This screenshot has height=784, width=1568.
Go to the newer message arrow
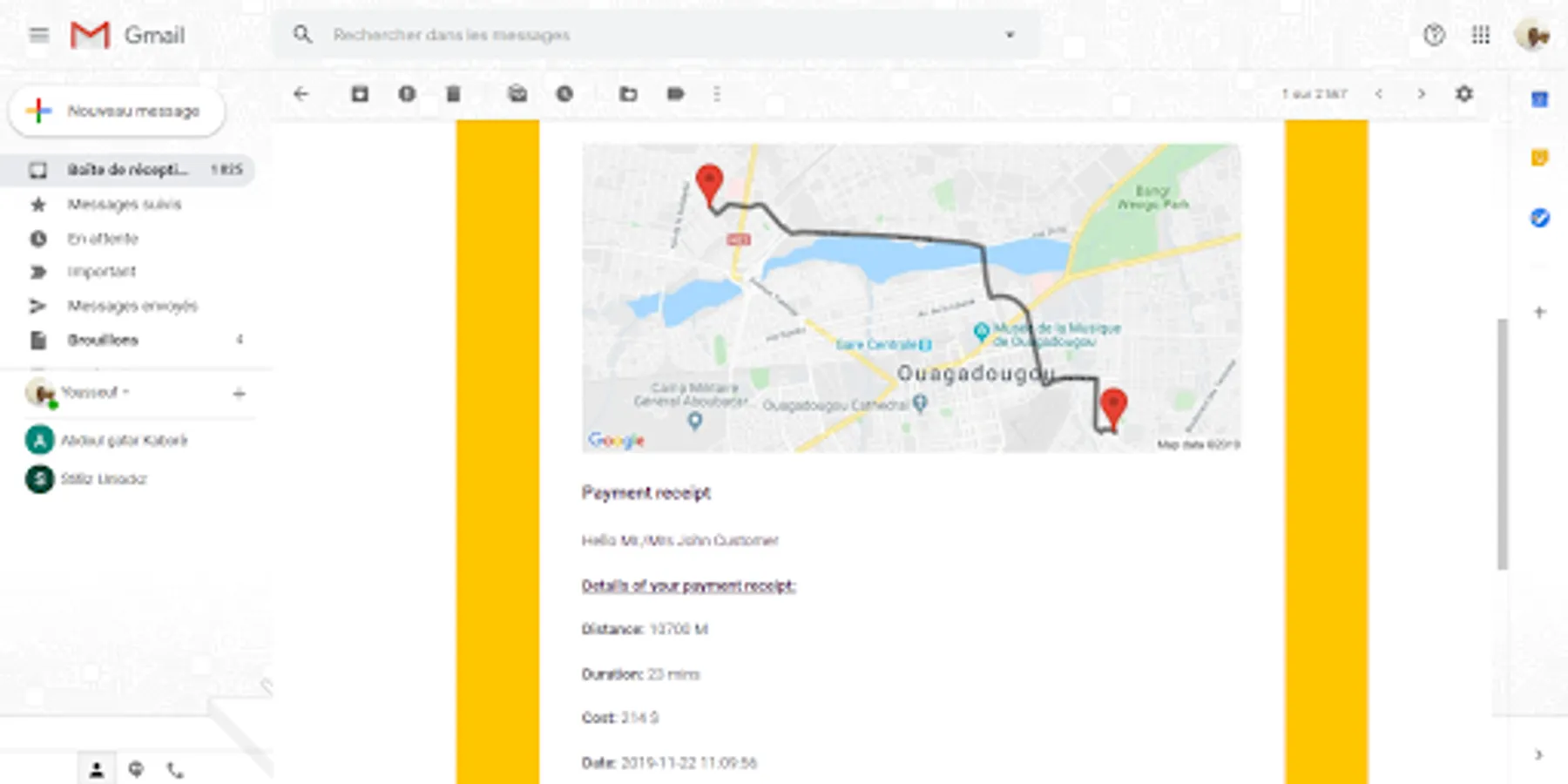coord(1379,94)
